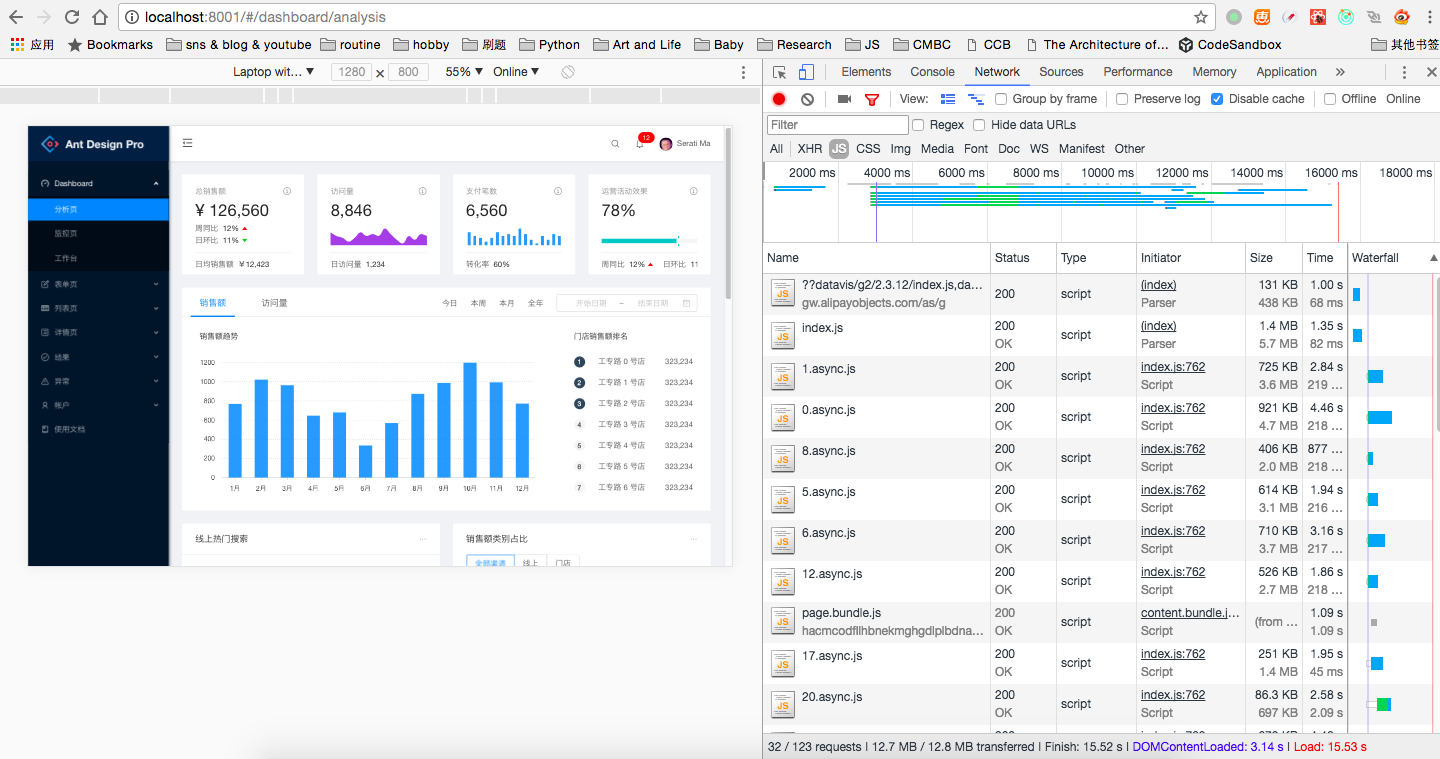Filter sales by 全年
Viewport: 1440px width, 759px height.
coord(536,303)
